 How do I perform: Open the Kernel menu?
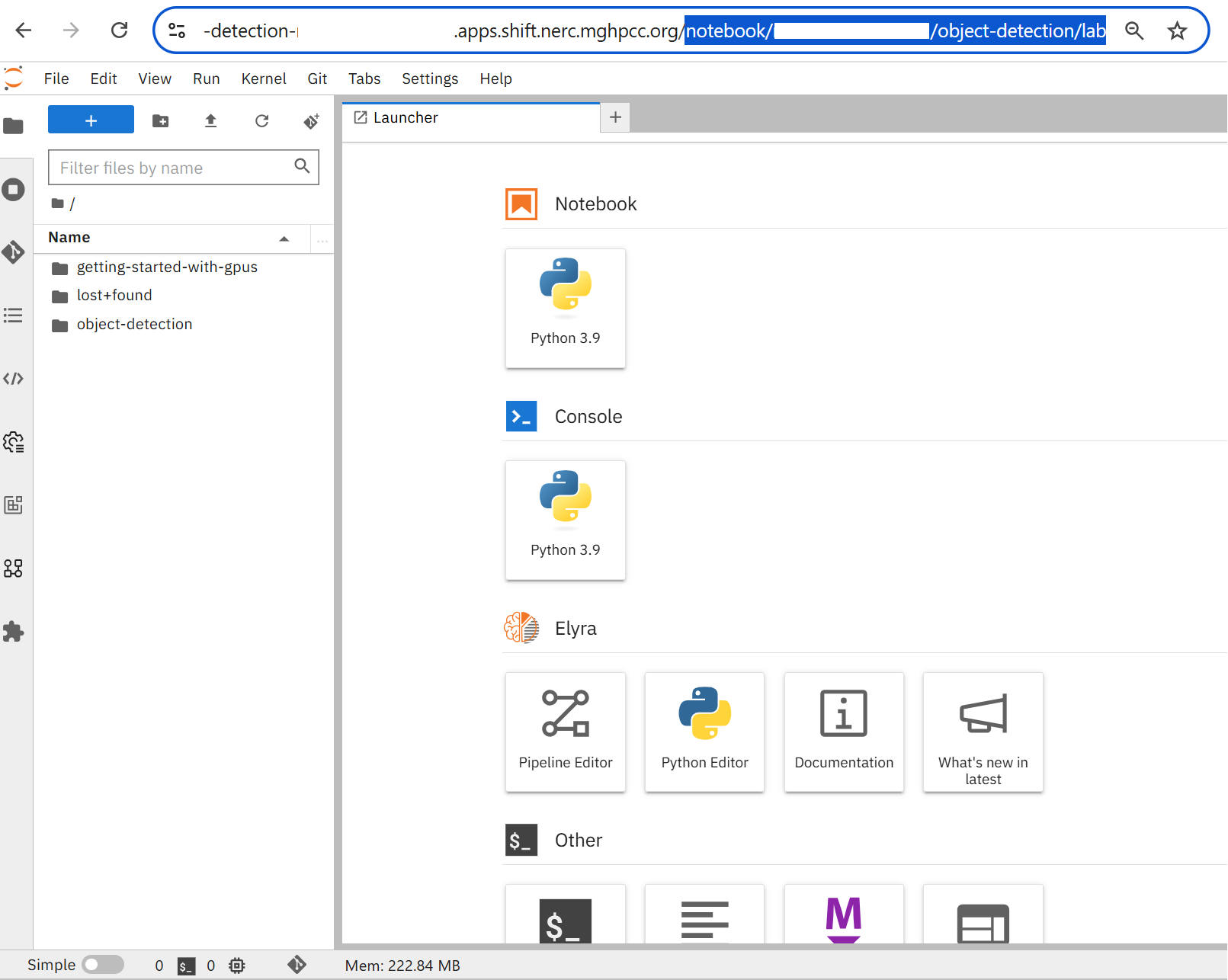tap(263, 78)
